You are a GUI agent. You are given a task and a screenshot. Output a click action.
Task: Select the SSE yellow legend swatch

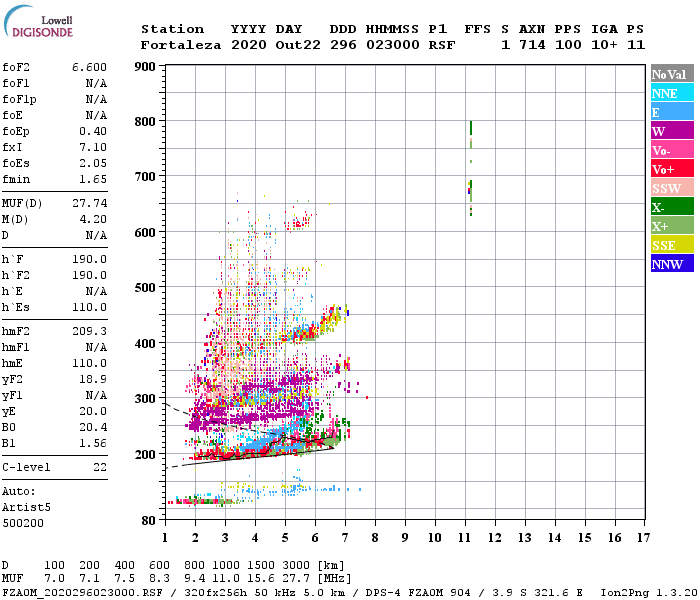click(x=672, y=245)
